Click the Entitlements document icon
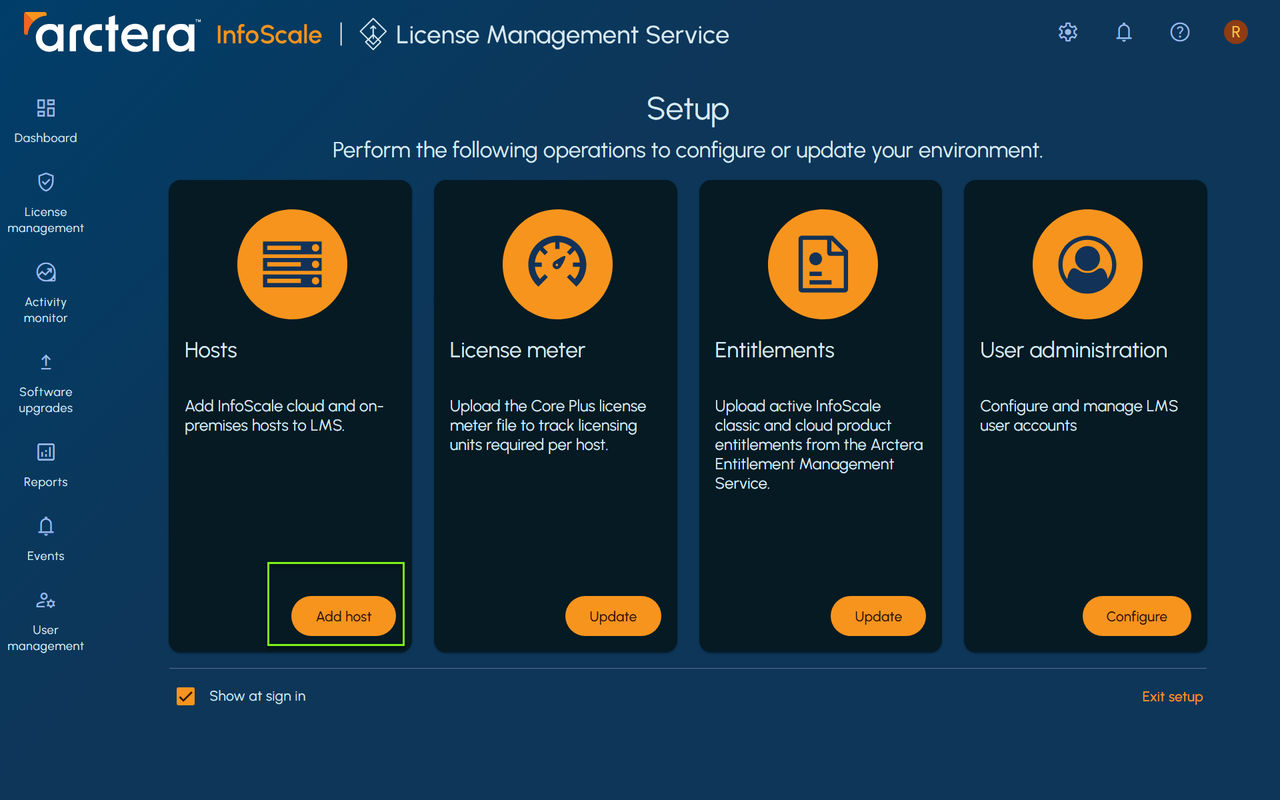 point(822,264)
